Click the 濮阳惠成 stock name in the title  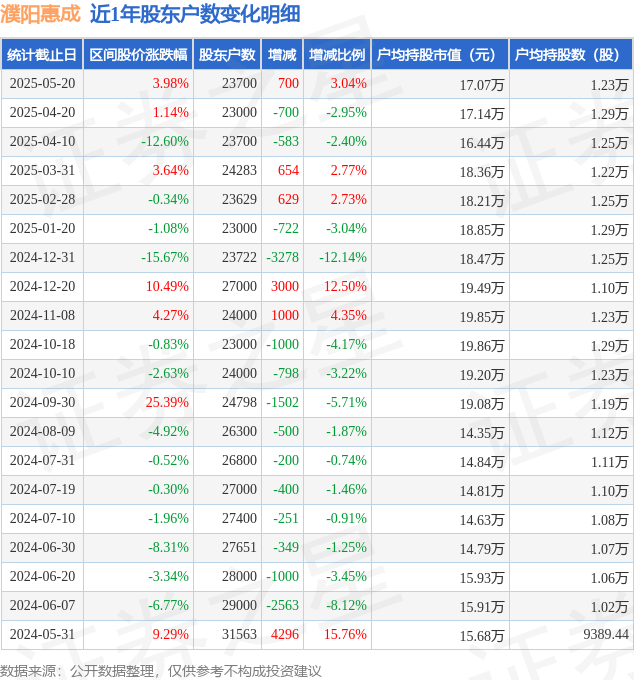[x=40, y=14]
